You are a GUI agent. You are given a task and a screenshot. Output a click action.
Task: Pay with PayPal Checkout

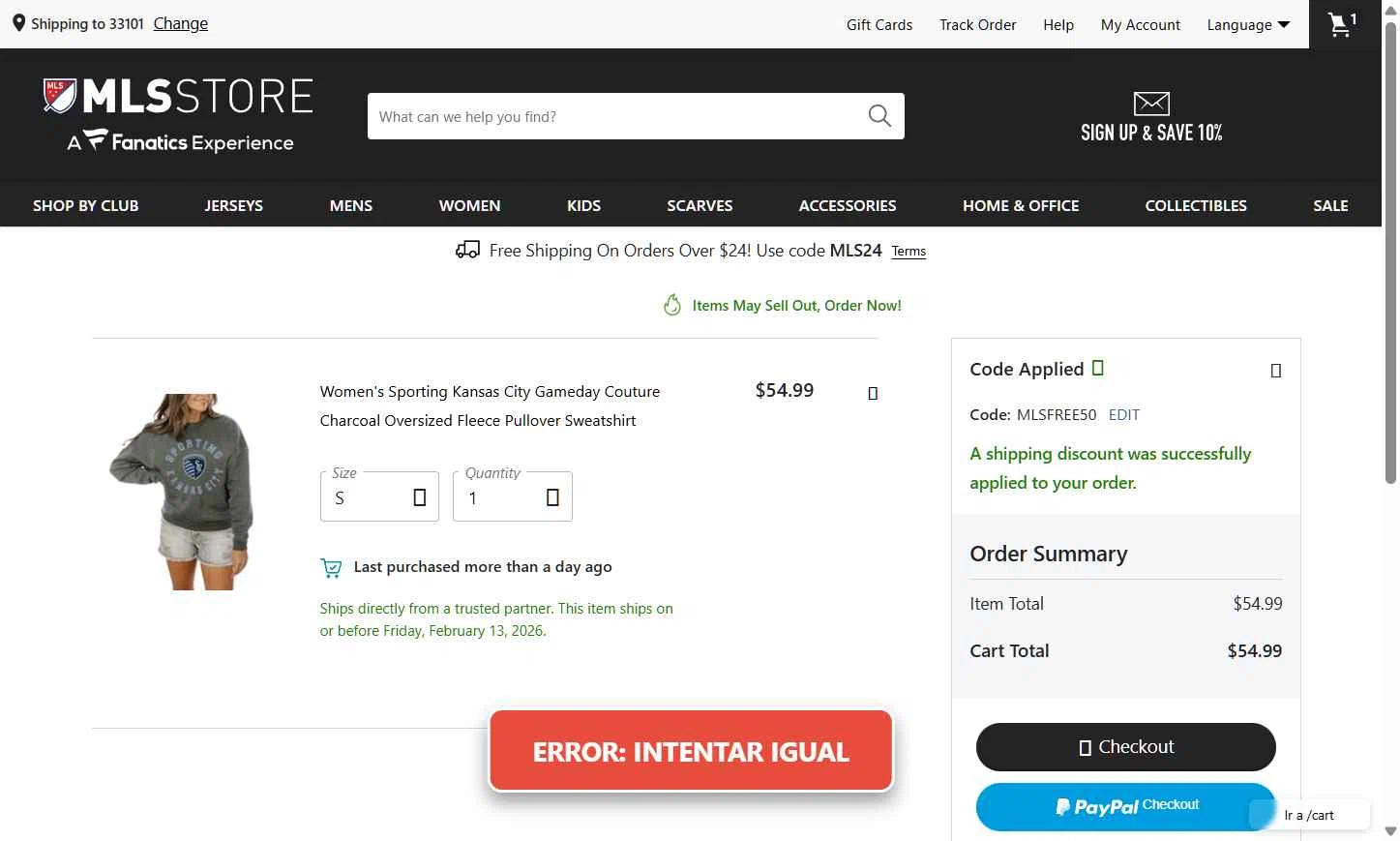pyautogui.click(x=1125, y=806)
